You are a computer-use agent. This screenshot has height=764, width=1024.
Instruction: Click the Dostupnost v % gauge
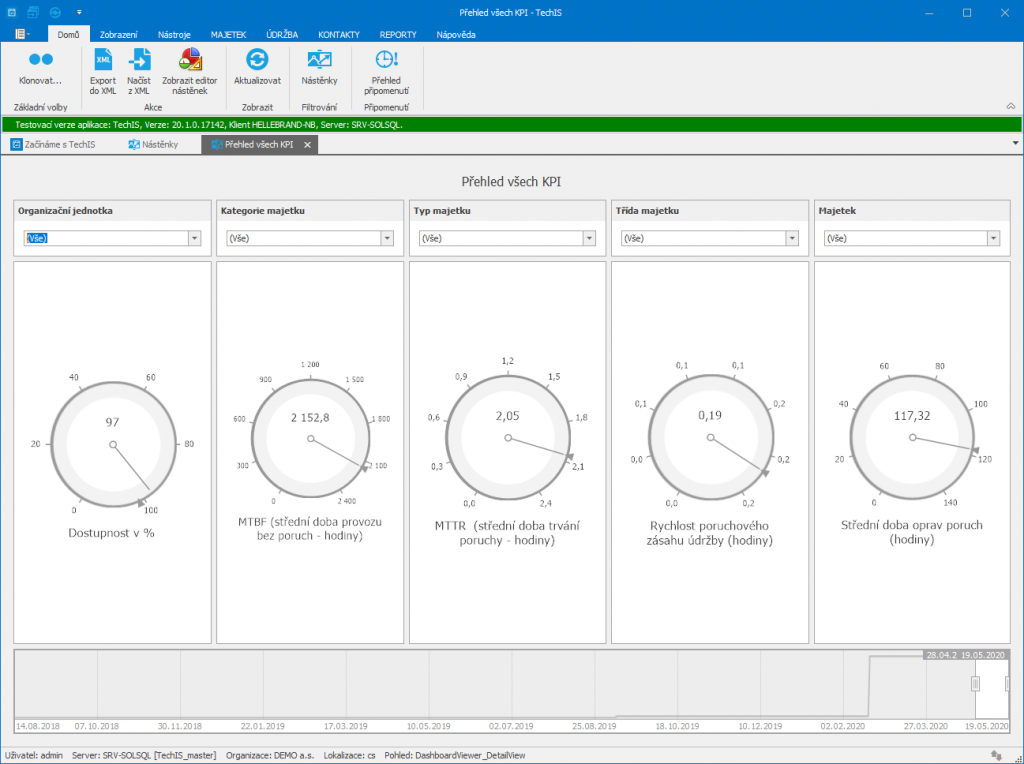click(x=112, y=443)
